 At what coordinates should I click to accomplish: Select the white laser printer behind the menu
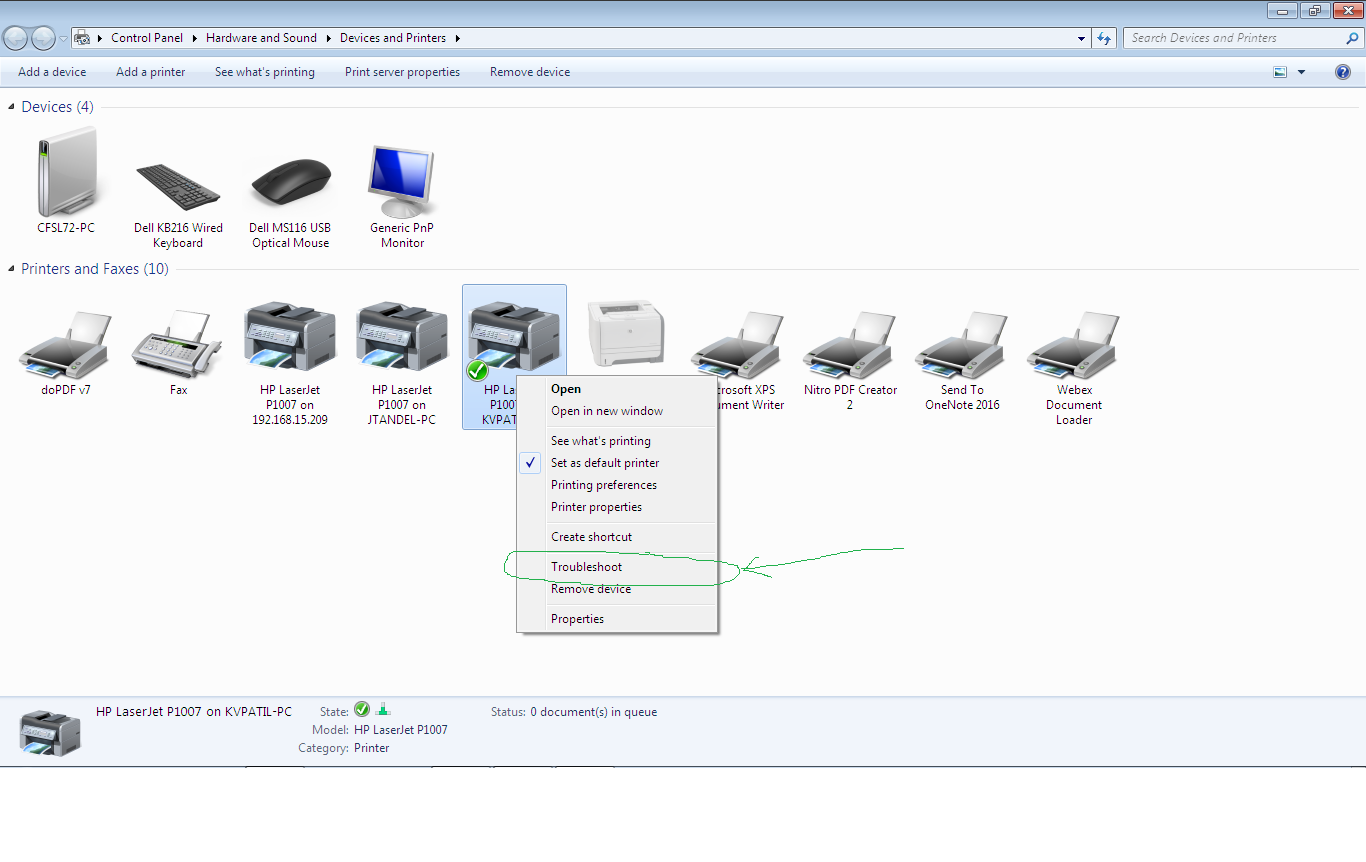[x=626, y=334]
